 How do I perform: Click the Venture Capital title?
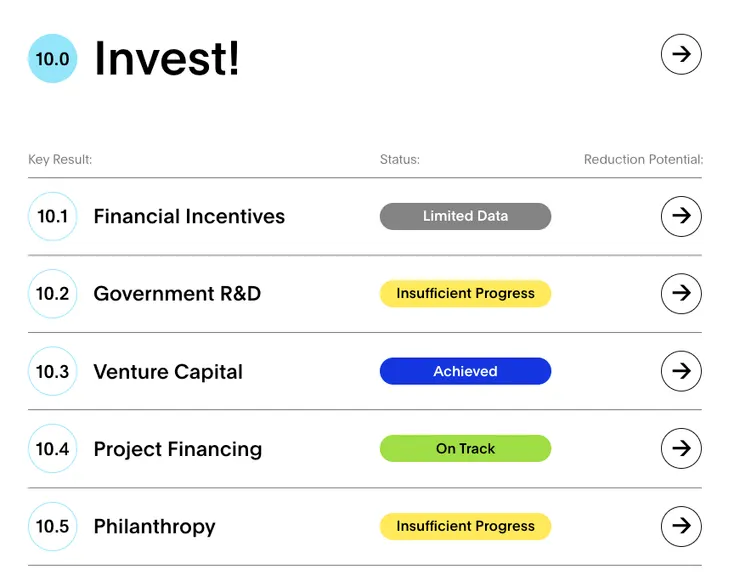pyautogui.click(x=168, y=371)
